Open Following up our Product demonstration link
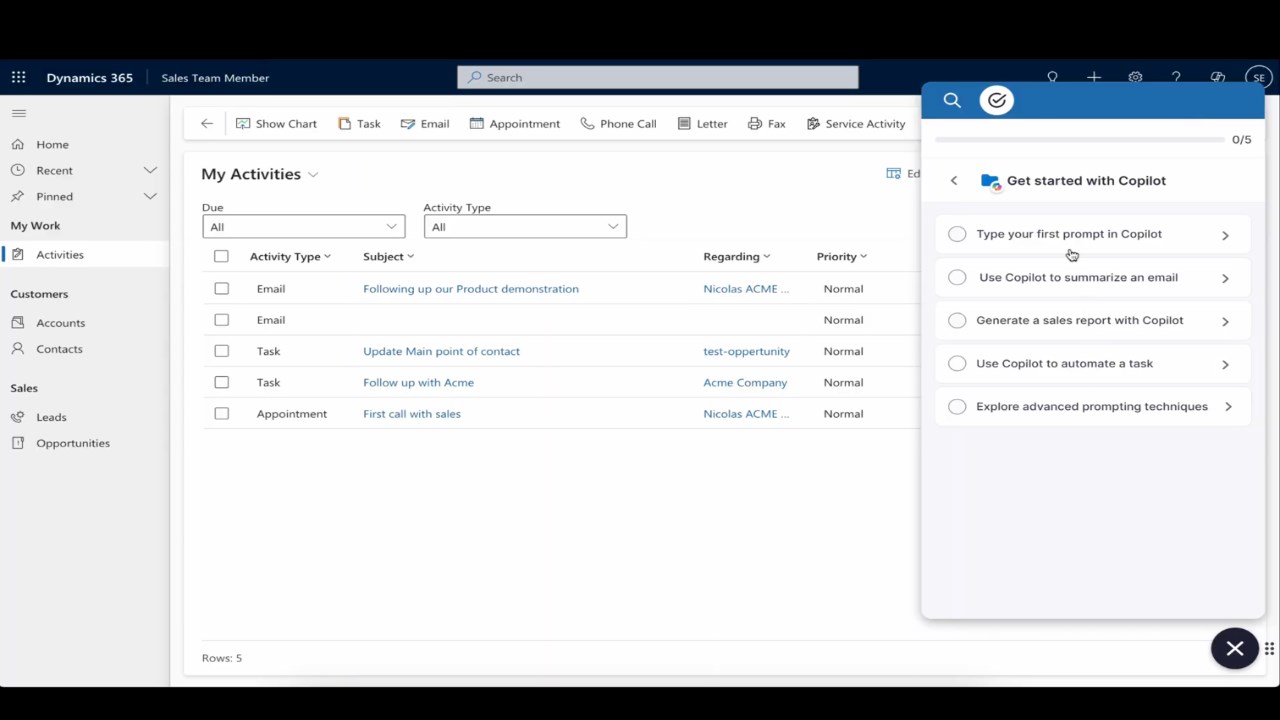 [x=471, y=289]
